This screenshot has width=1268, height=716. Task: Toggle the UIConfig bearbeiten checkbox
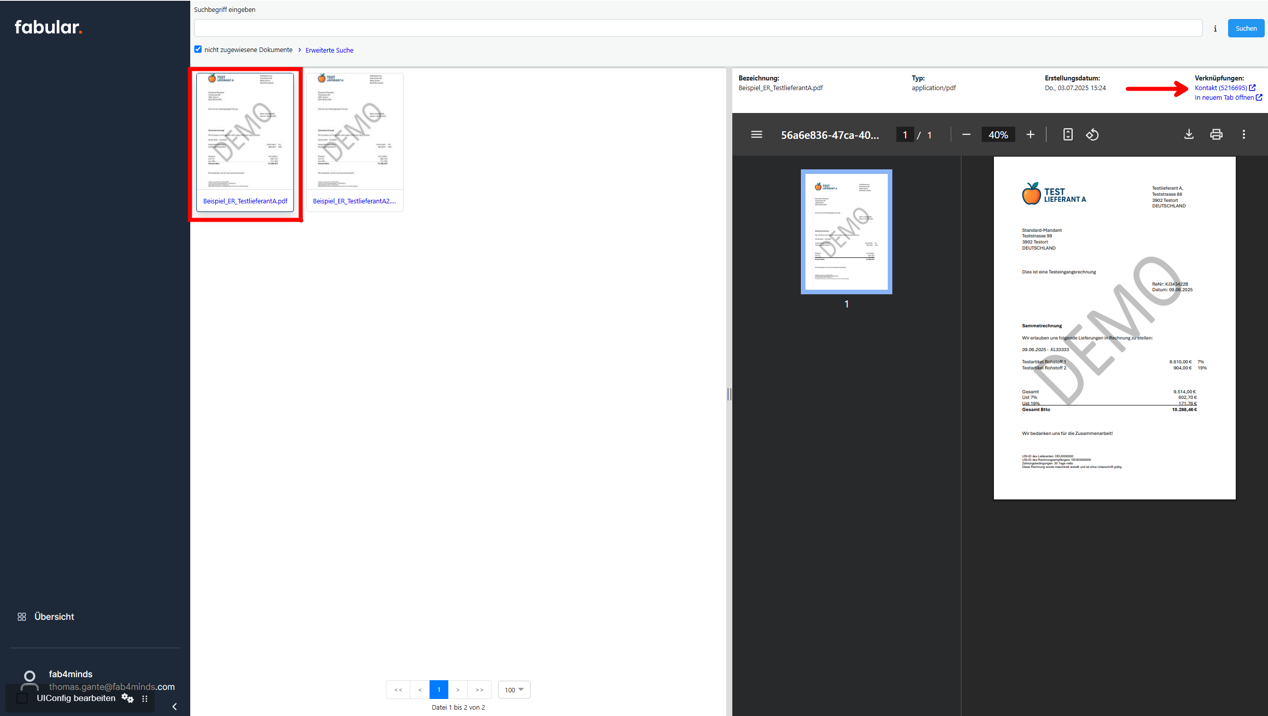coord(20,698)
